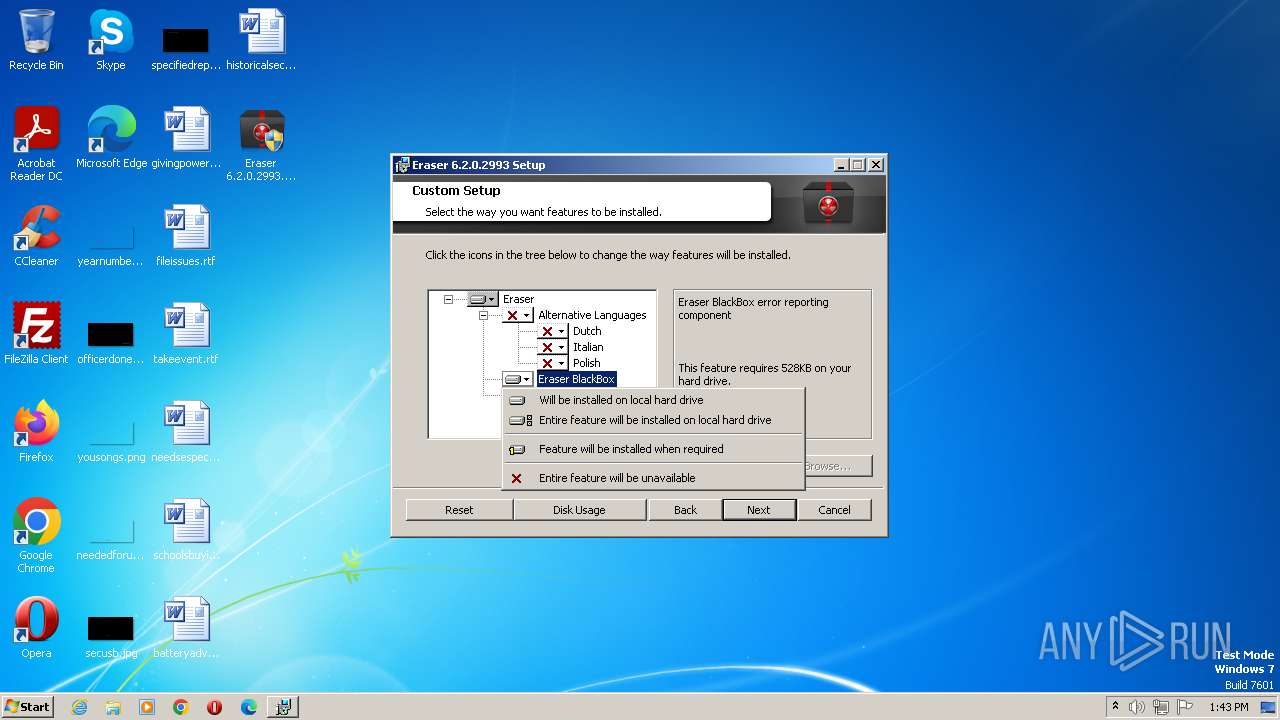Collapse the Alternative Languages tree node
The image size is (1280, 720).
coord(483,315)
